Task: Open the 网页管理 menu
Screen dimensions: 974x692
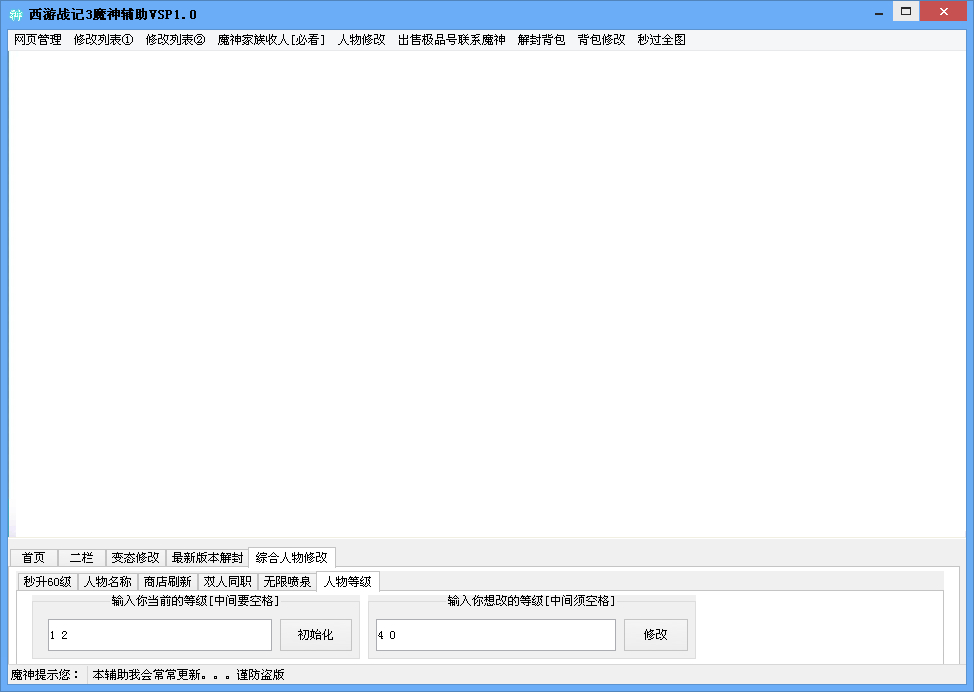Action: [x=38, y=40]
